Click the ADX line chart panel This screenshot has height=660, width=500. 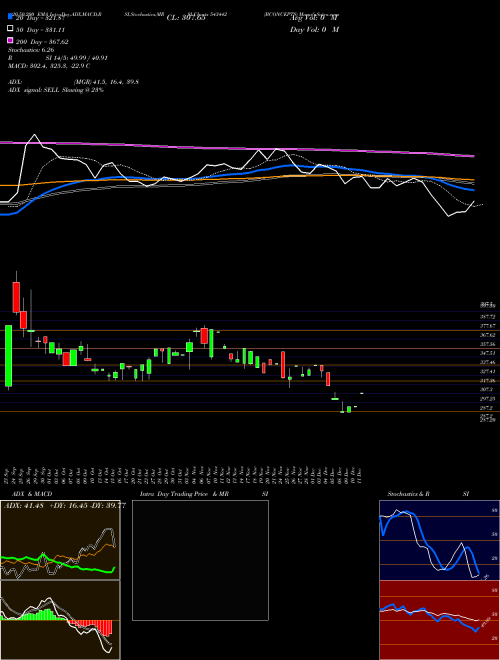tap(60, 540)
